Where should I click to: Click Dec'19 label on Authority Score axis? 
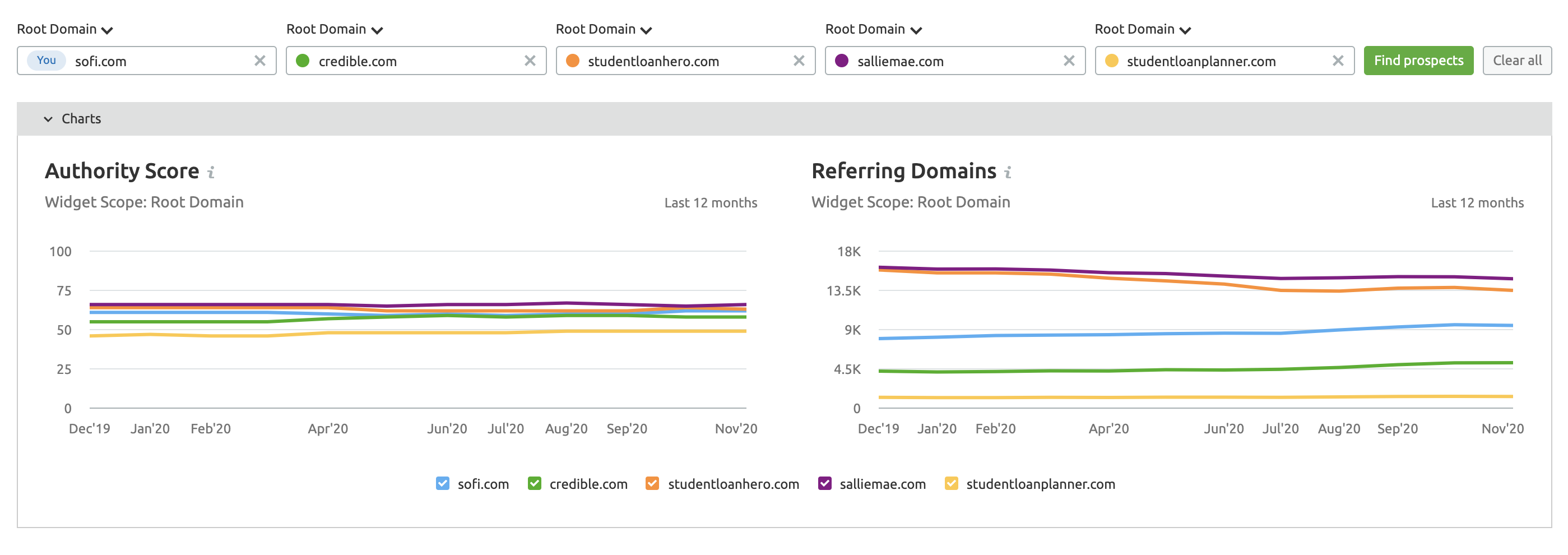pos(90,429)
